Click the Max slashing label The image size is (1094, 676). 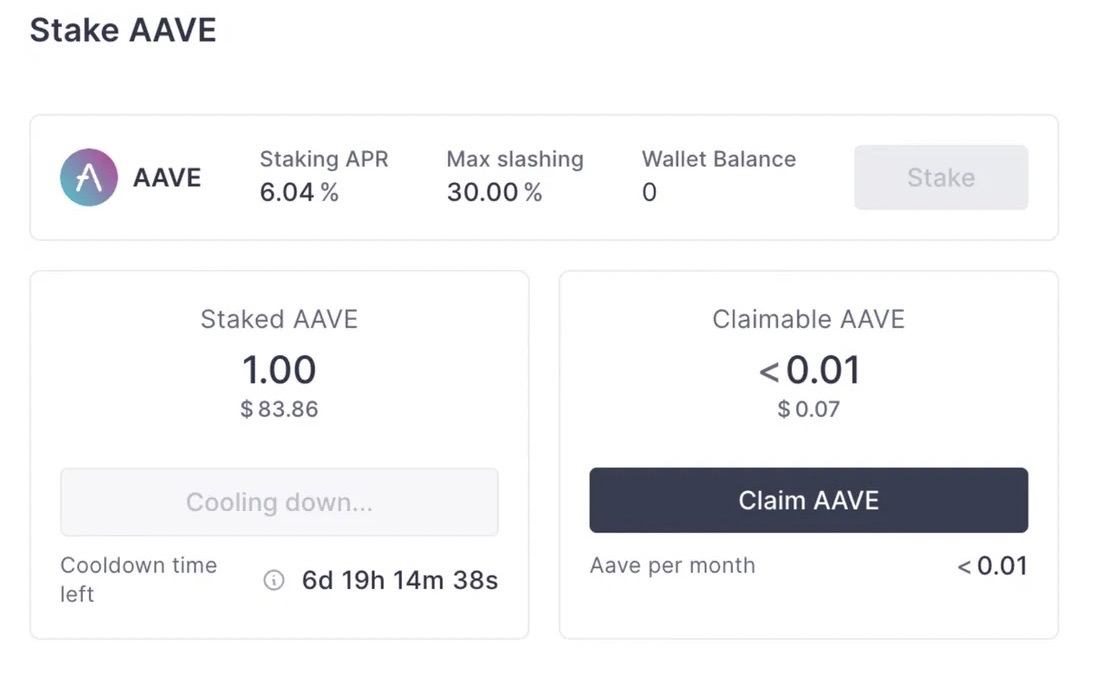(x=515, y=159)
